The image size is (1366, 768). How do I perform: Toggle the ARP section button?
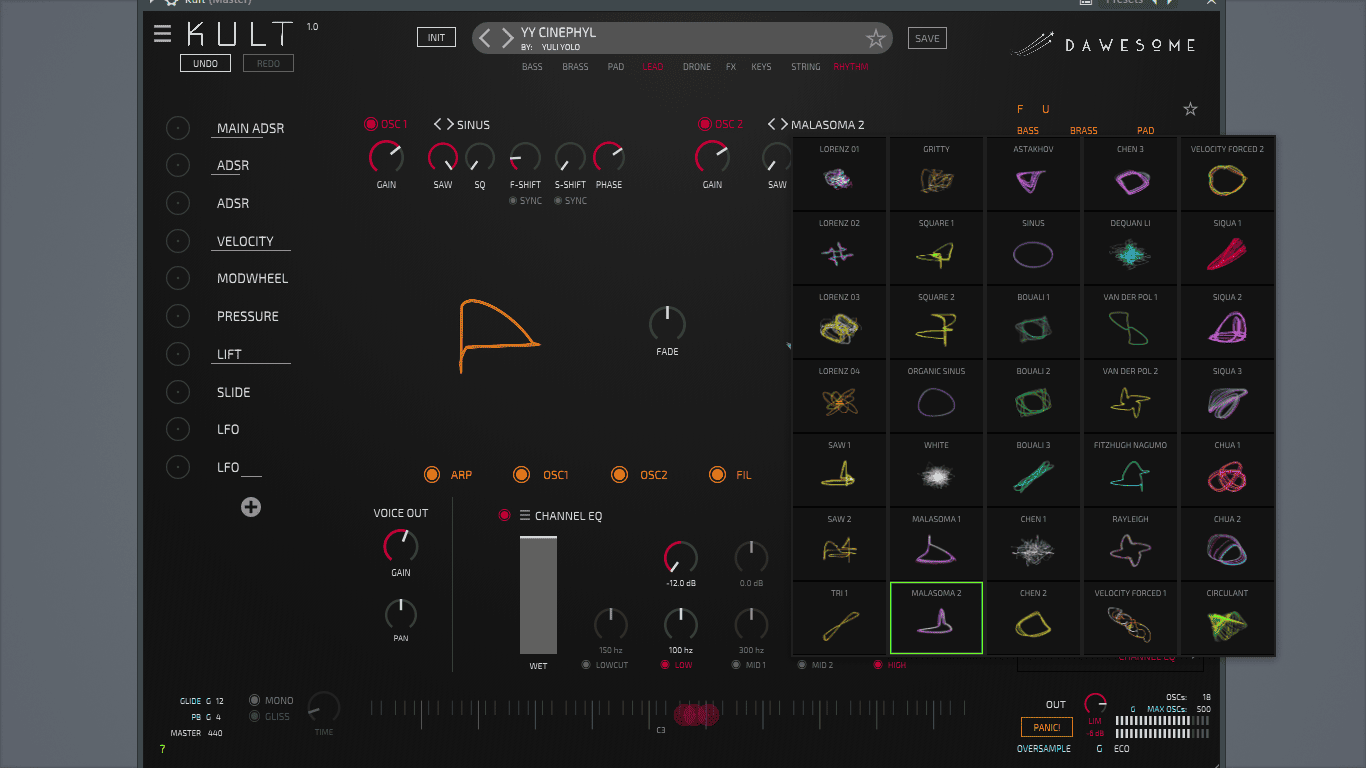tap(432, 475)
